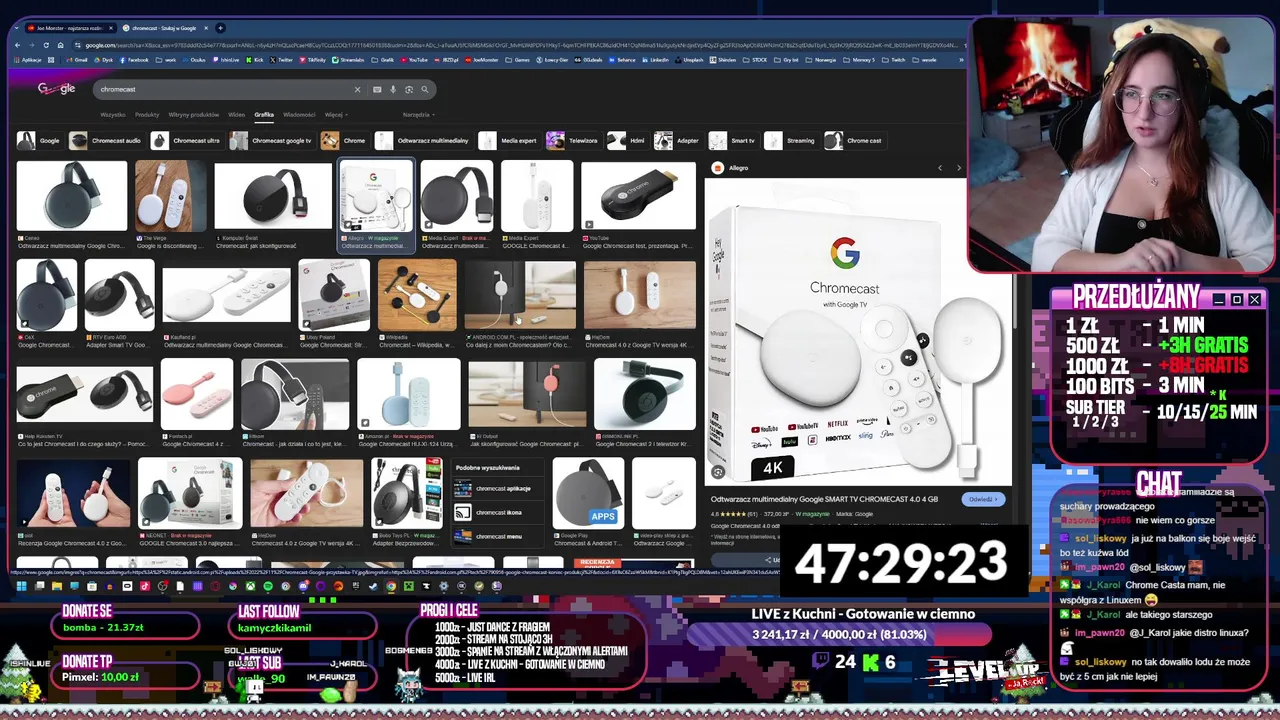1280x720 pixels.
Task: Close the Przedłużany overlay window
Action: 1255,299
